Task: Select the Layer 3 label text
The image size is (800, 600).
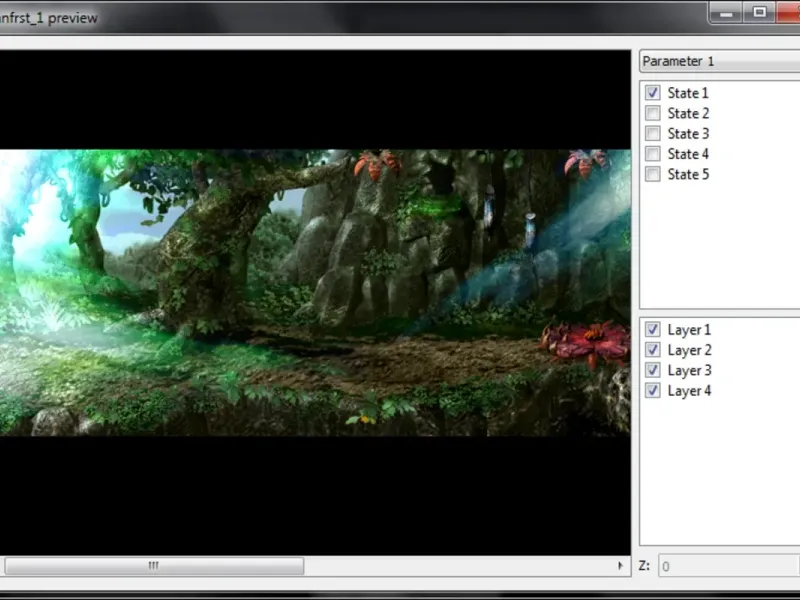Action: (x=690, y=371)
